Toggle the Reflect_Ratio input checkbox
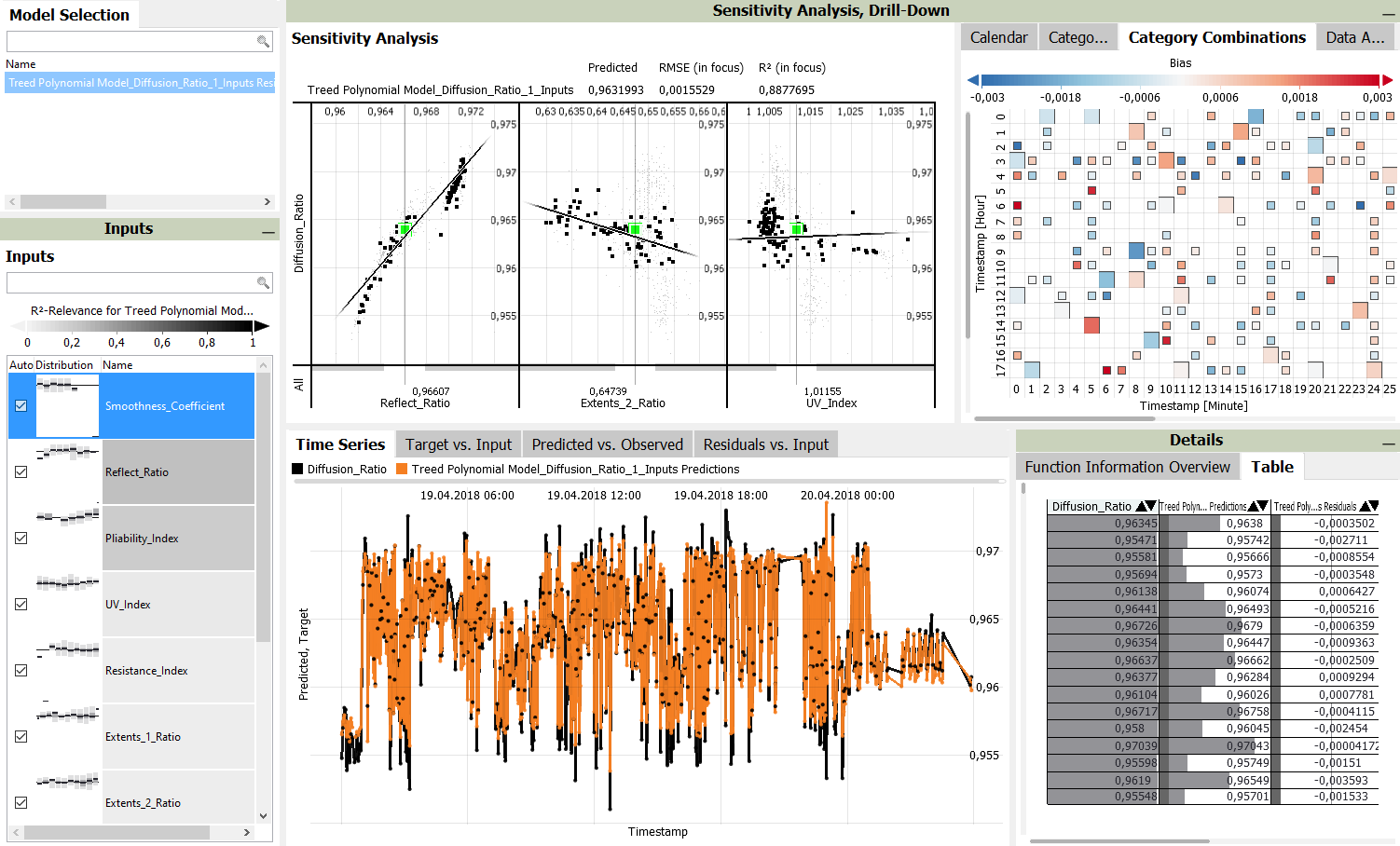This screenshot has width=1400, height=846. pyautogui.click(x=21, y=472)
